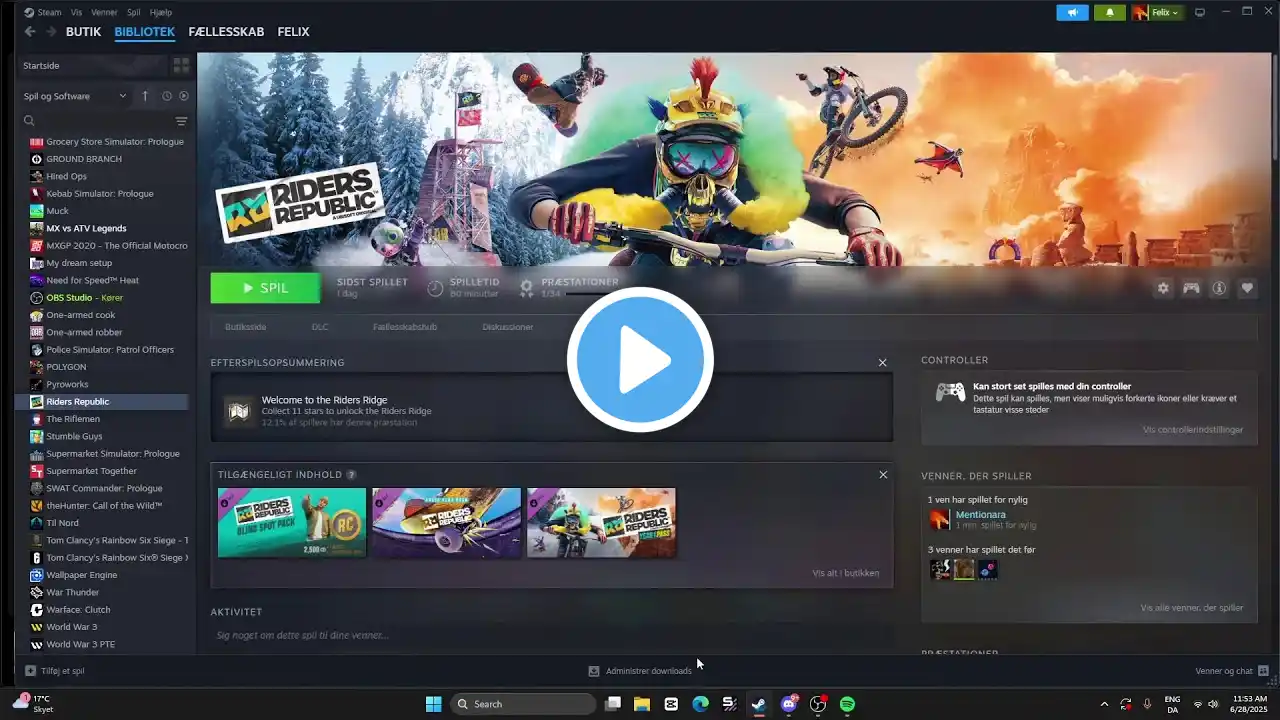Screen dimensions: 1280x720
Task: Click the gamepad icon in Controller panel
Action: coord(950,392)
